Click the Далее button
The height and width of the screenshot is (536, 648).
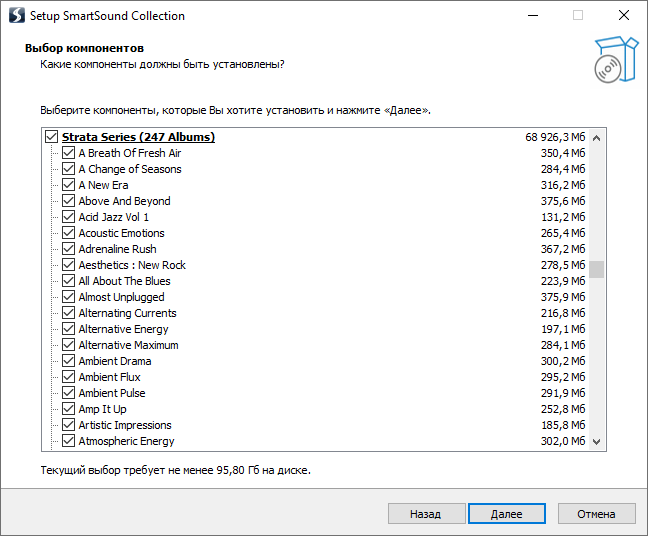[x=507, y=514]
